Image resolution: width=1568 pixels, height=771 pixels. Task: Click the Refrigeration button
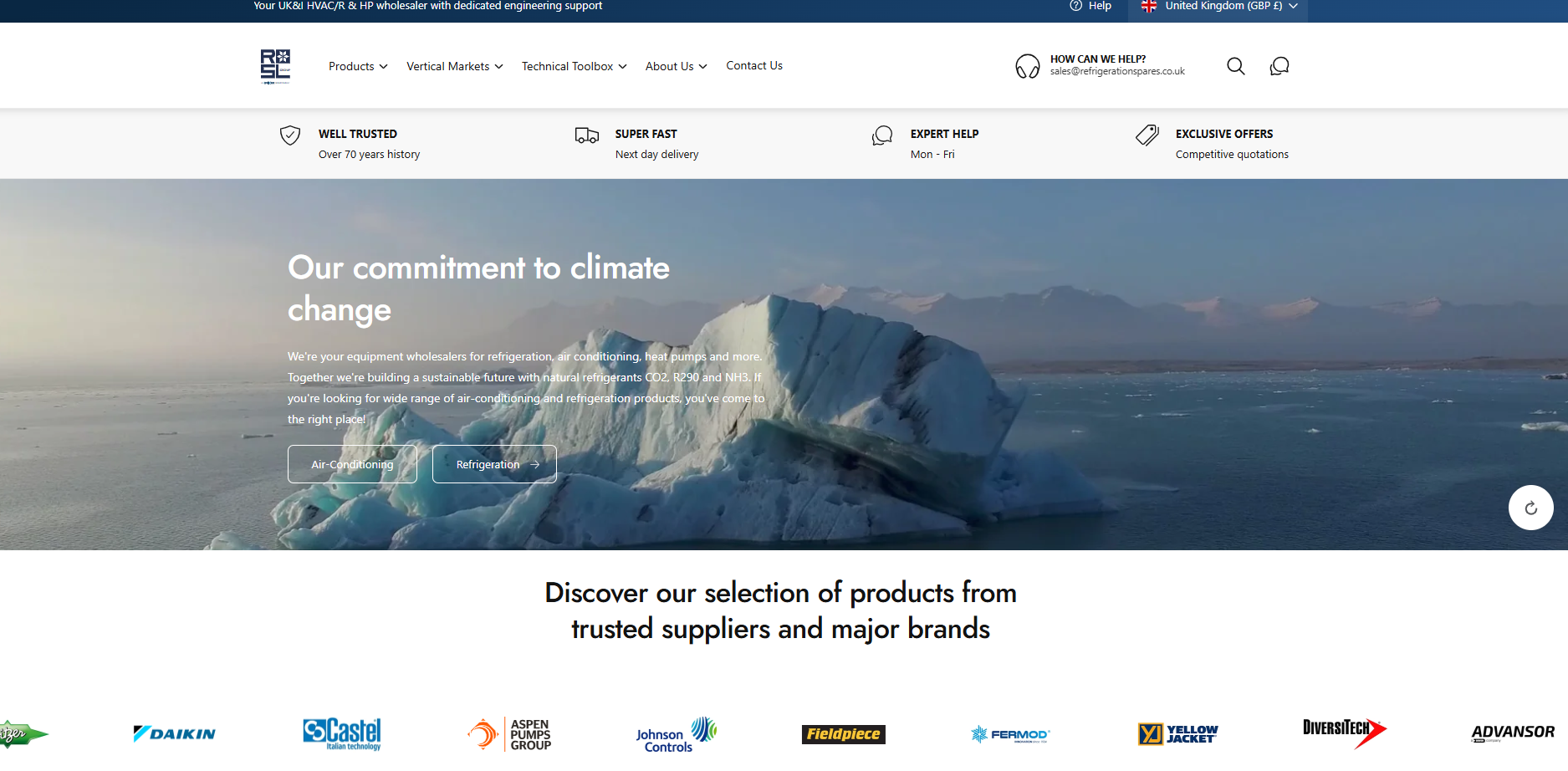[x=494, y=464]
